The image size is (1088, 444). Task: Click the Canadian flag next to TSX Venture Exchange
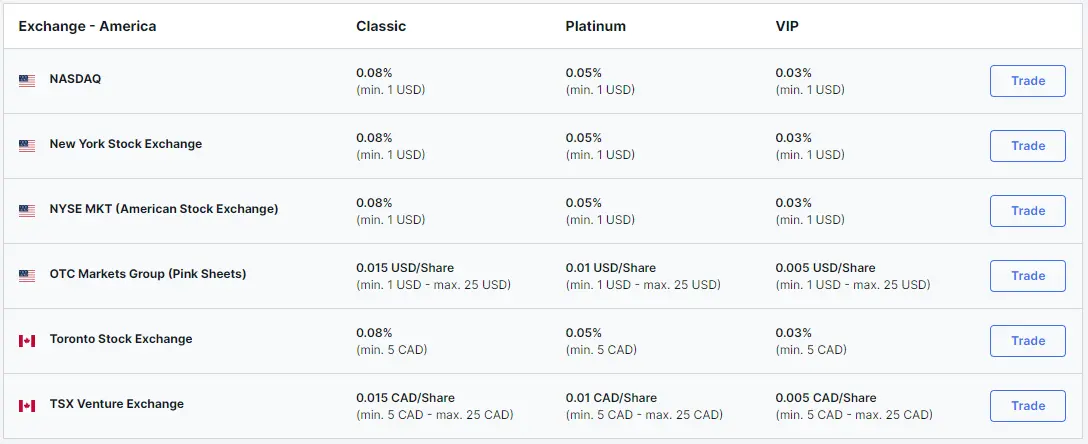tap(27, 406)
